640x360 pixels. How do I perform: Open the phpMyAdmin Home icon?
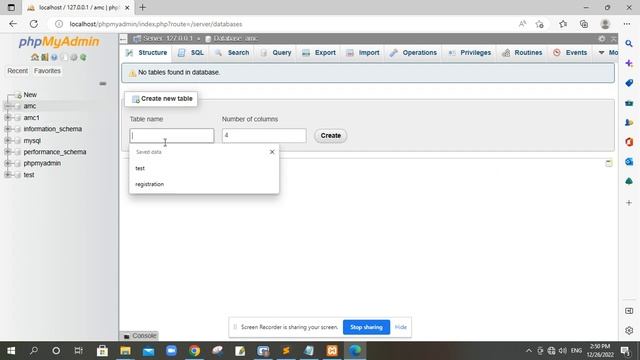35,58
